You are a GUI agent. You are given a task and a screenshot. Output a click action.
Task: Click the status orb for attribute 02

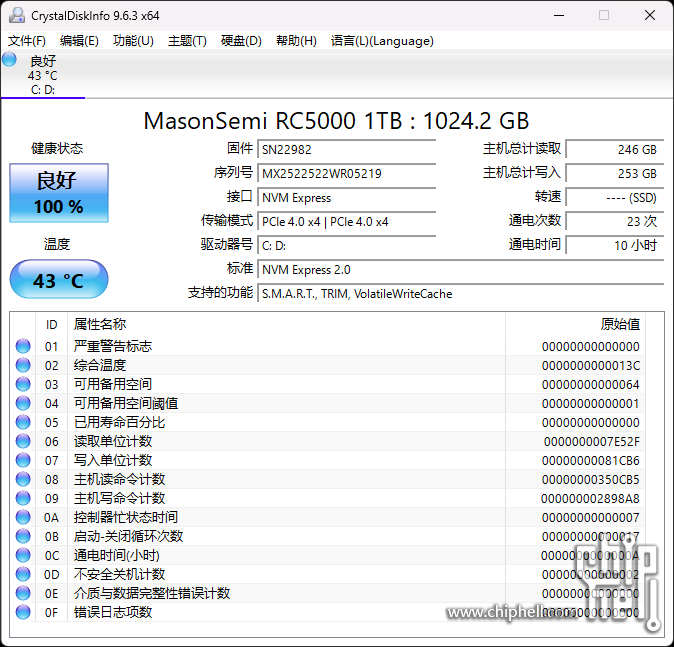(23, 365)
